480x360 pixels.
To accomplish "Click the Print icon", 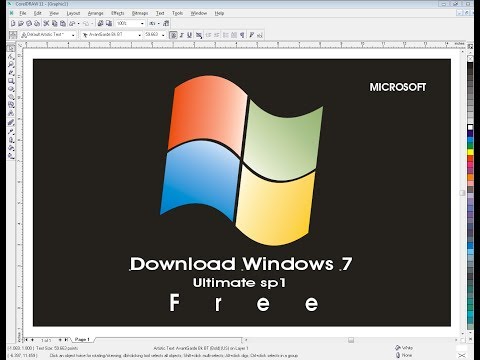I will (x=37, y=23).
